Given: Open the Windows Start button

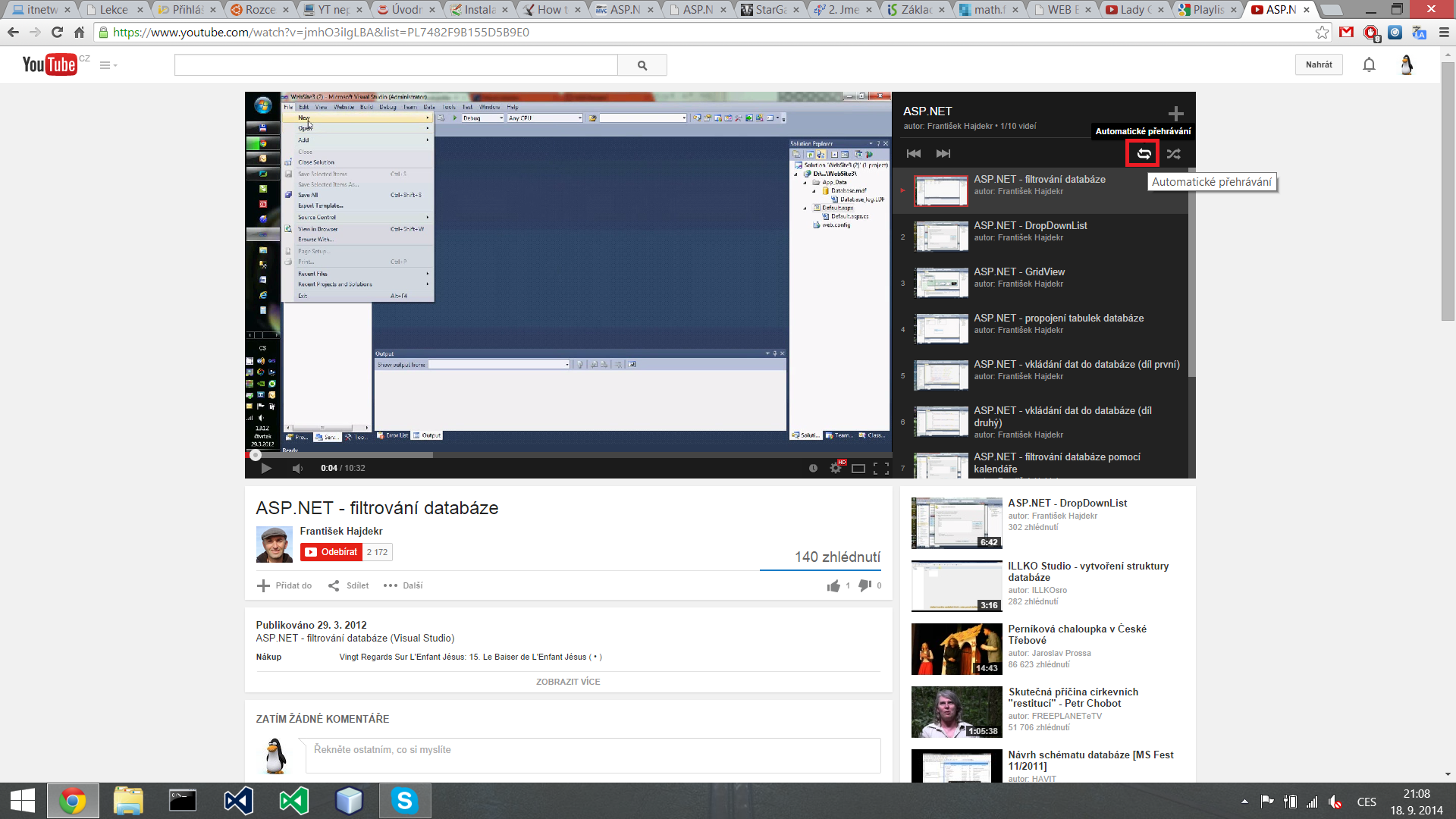Looking at the screenshot, I should point(23,801).
